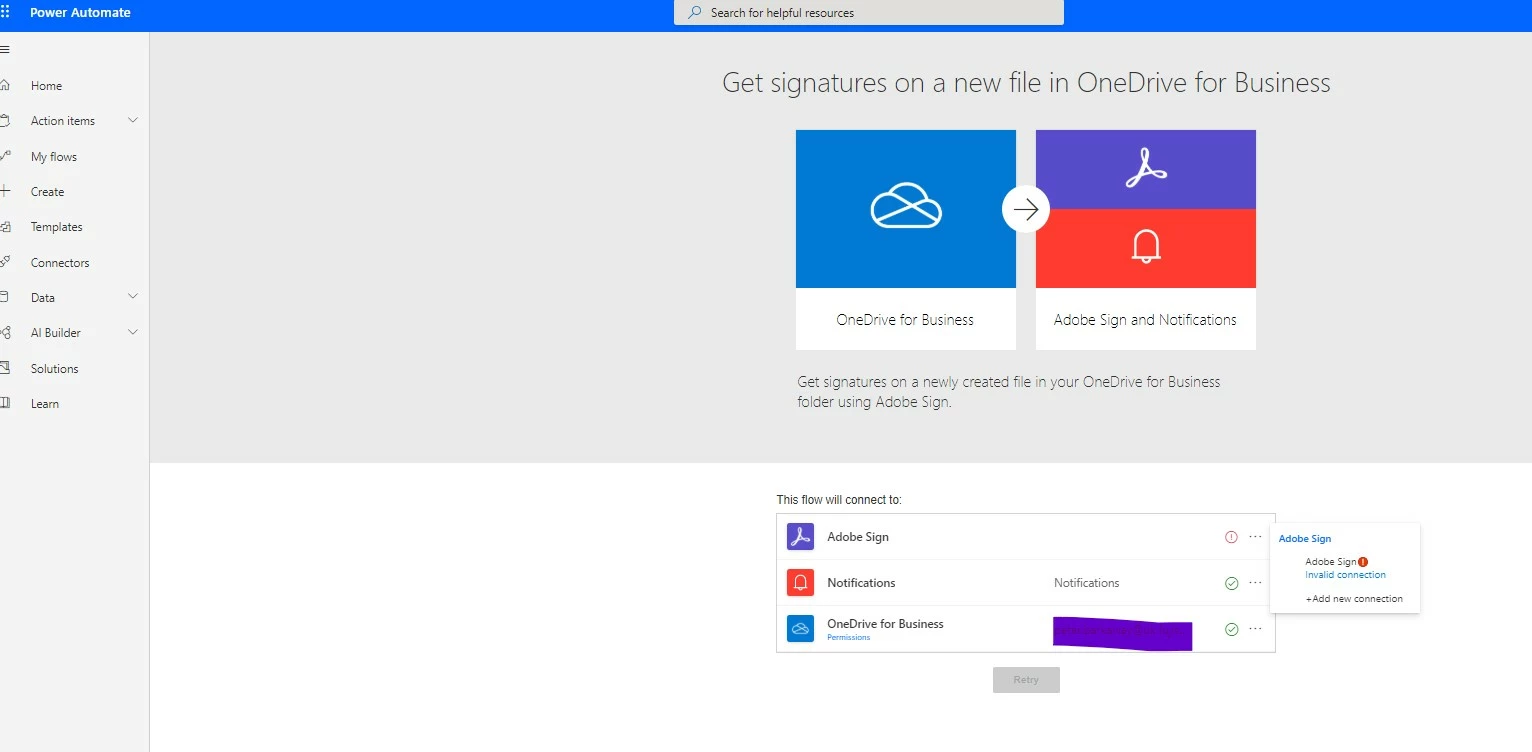Click the Retry button
This screenshot has height=752, width=1532.
(1026, 680)
